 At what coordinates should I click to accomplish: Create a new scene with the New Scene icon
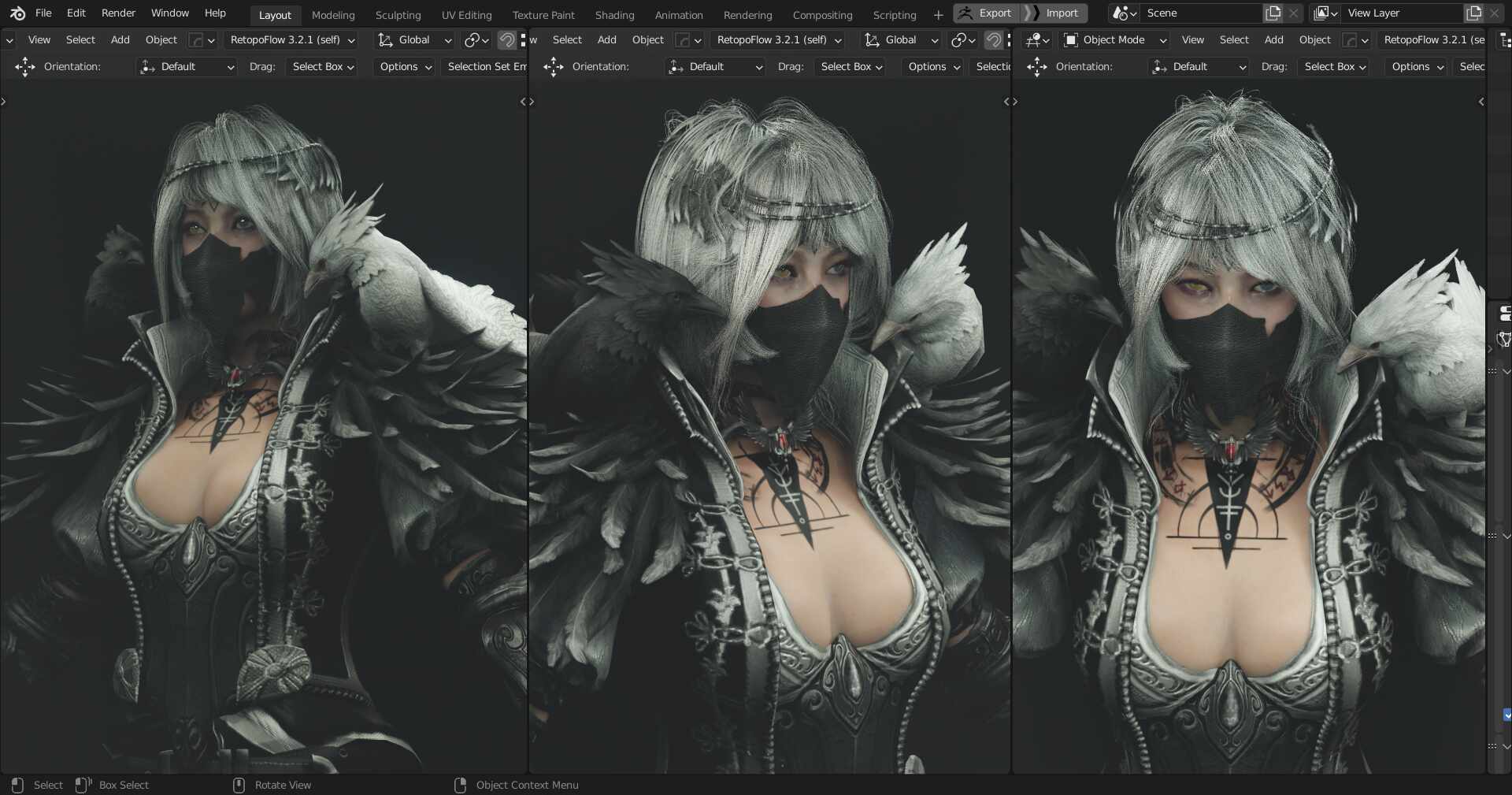(1273, 13)
